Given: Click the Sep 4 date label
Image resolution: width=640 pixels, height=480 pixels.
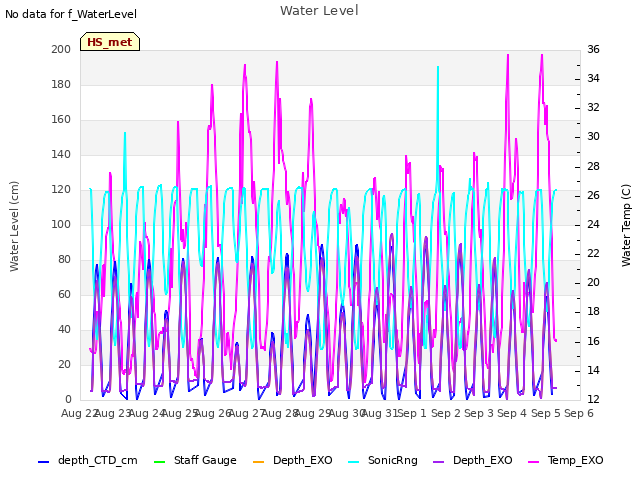Looking at the screenshot, I should click(512, 413).
